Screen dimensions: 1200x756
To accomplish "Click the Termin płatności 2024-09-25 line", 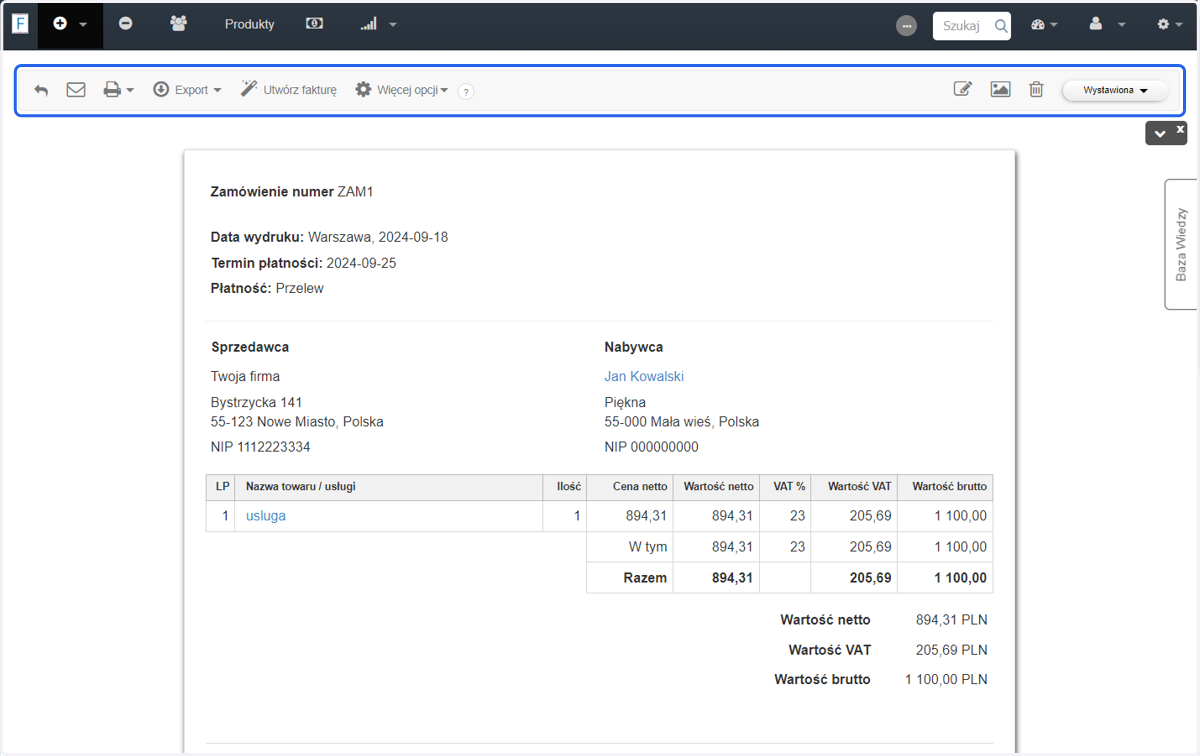I will [304, 263].
